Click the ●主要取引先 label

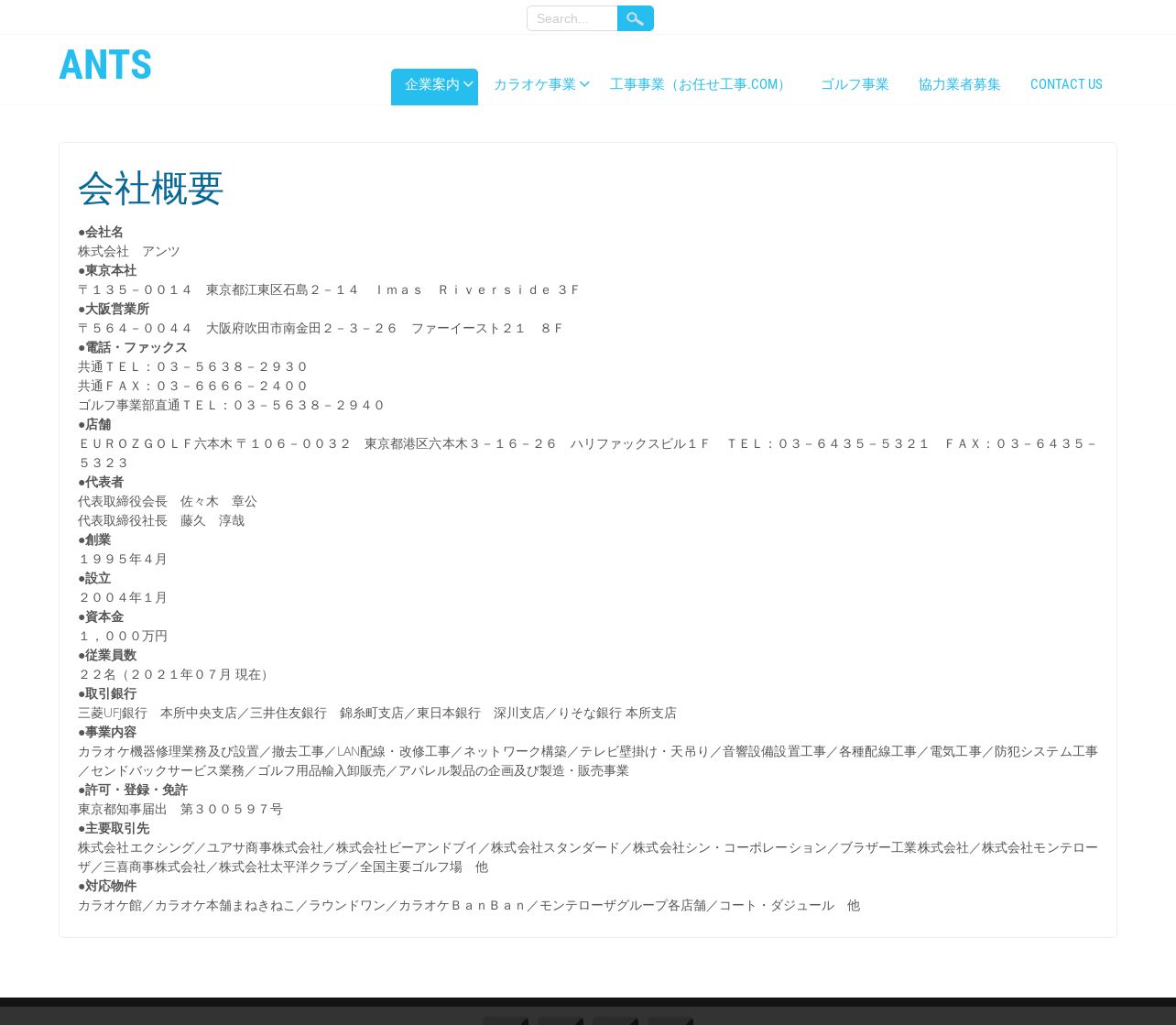[x=114, y=828]
